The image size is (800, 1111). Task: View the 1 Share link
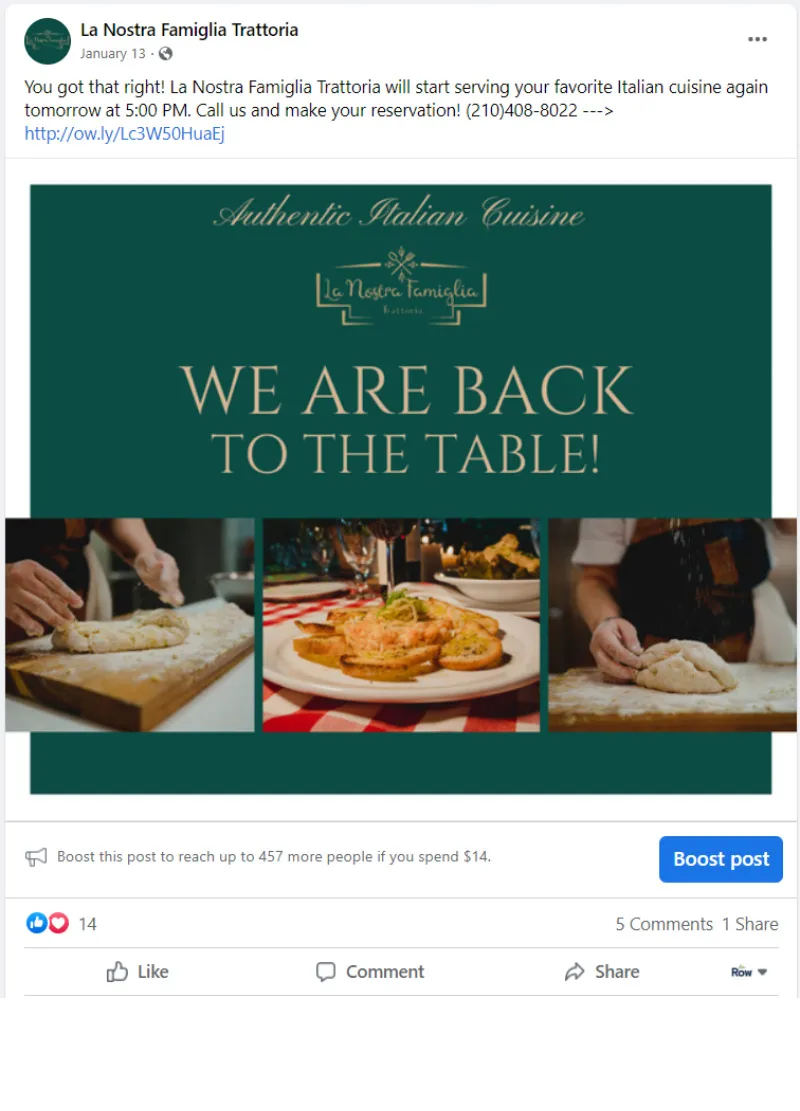pos(750,924)
